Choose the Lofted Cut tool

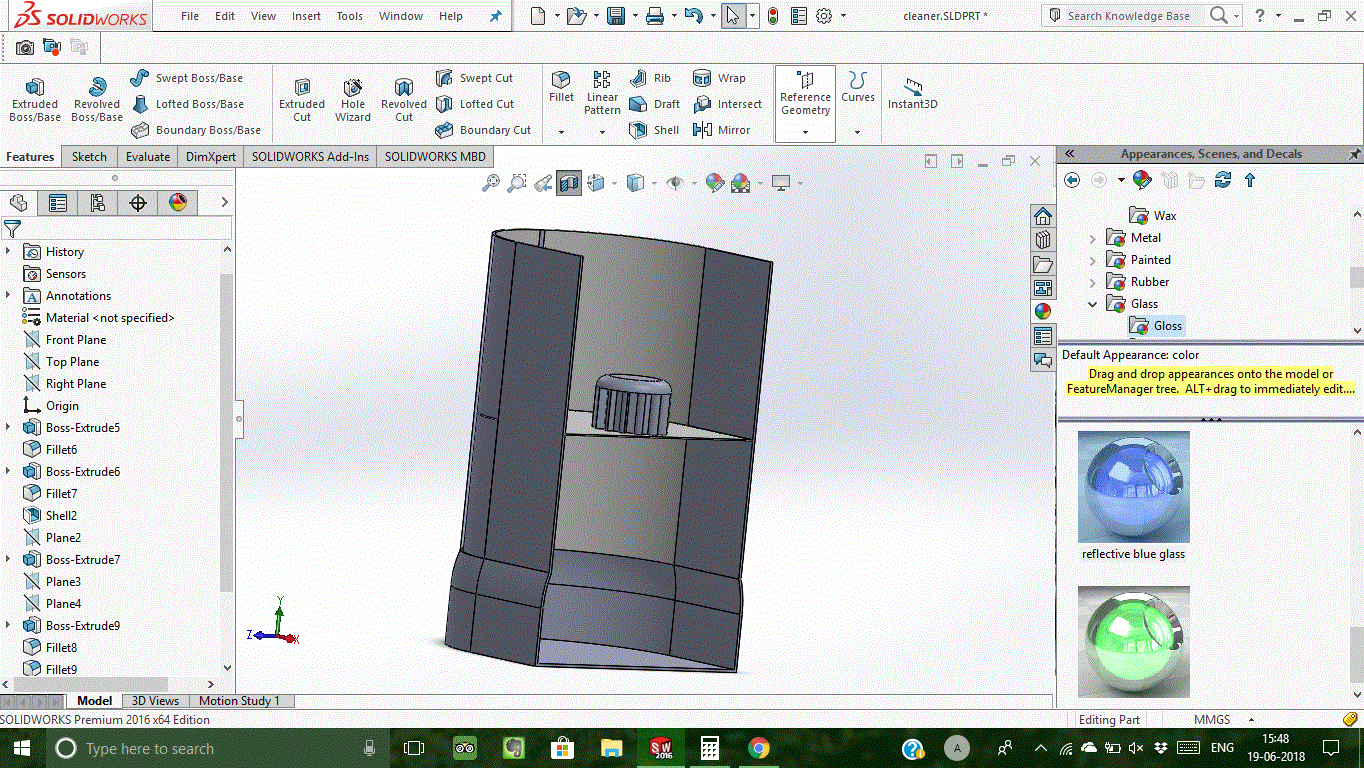pyautogui.click(x=474, y=104)
